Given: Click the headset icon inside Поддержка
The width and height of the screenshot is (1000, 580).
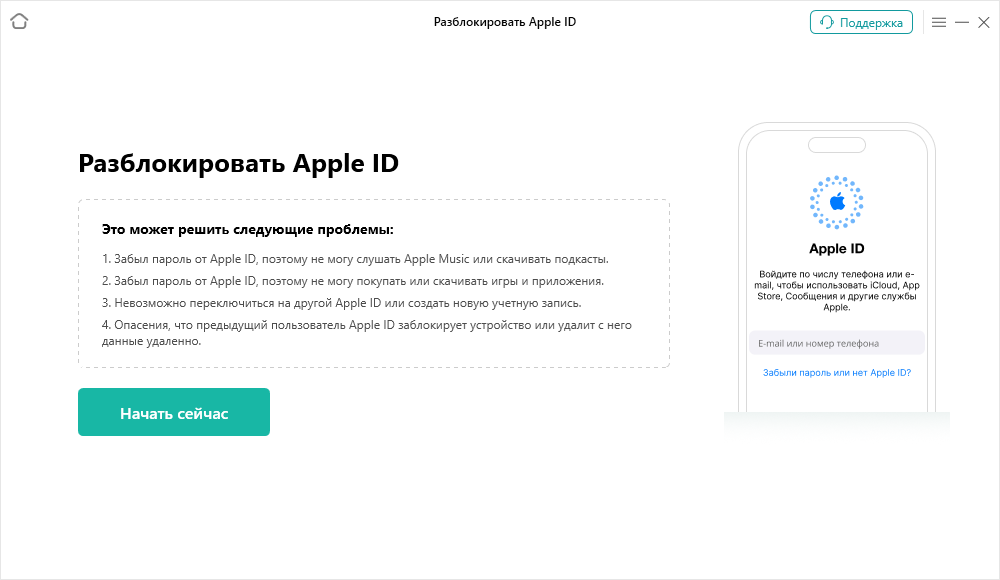Looking at the screenshot, I should point(827,22).
